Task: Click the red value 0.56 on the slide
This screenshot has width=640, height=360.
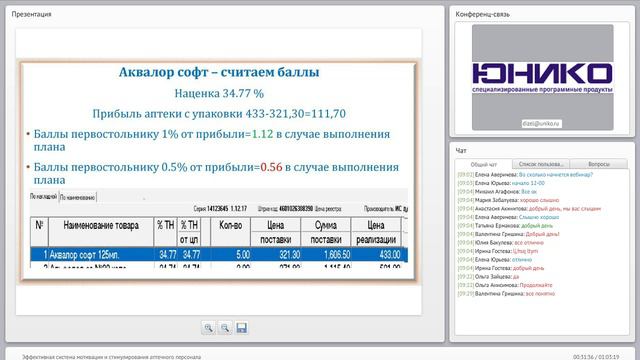Action: click(x=271, y=167)
